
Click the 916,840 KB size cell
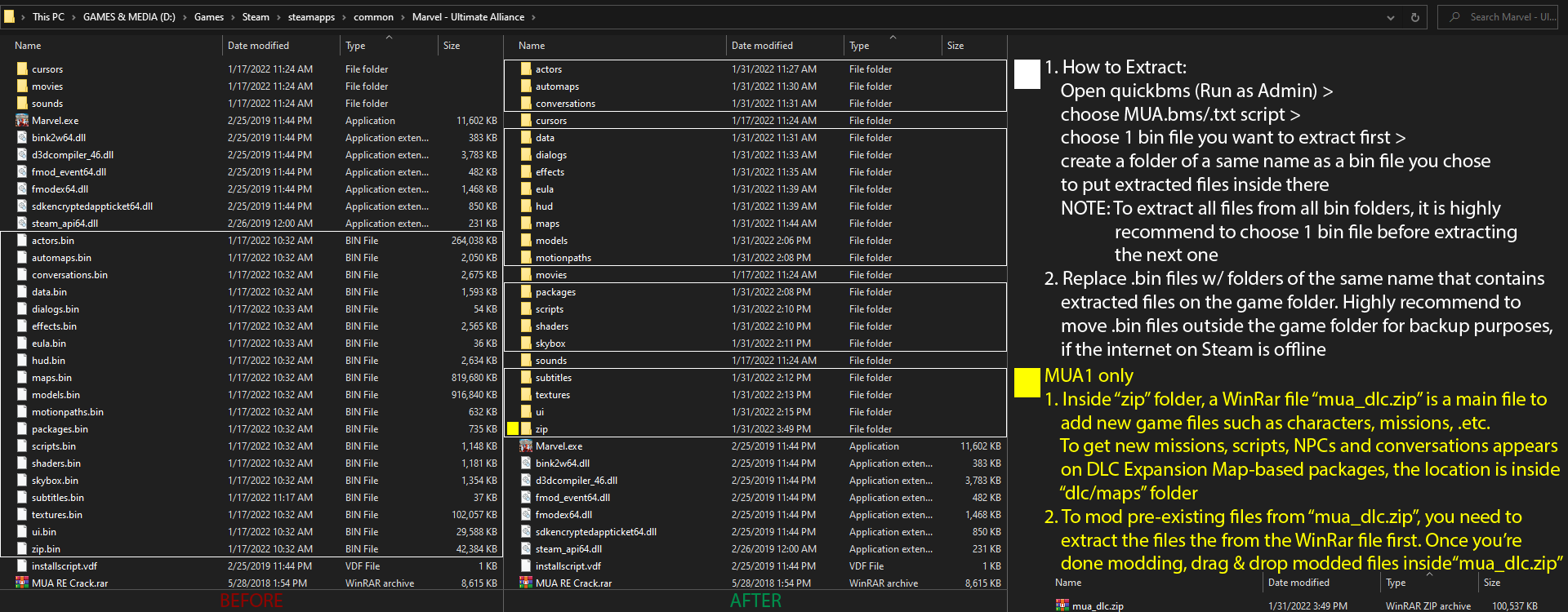pos(474,395)
